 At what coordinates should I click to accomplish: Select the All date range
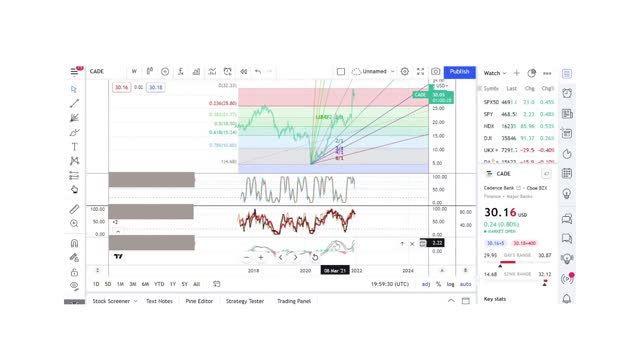pos(196,284)
